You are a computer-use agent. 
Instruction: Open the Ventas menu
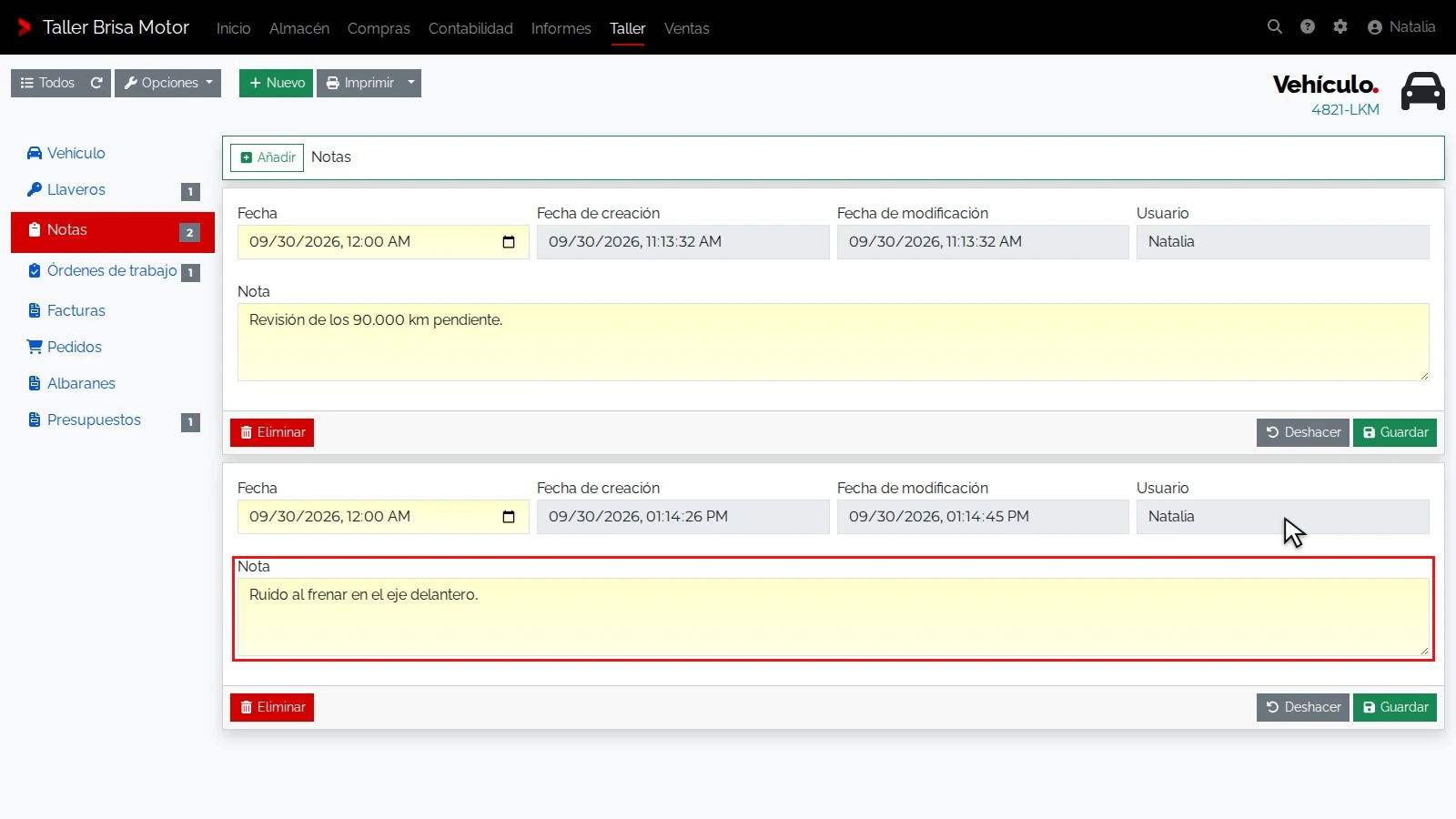(x=687, y=28)
